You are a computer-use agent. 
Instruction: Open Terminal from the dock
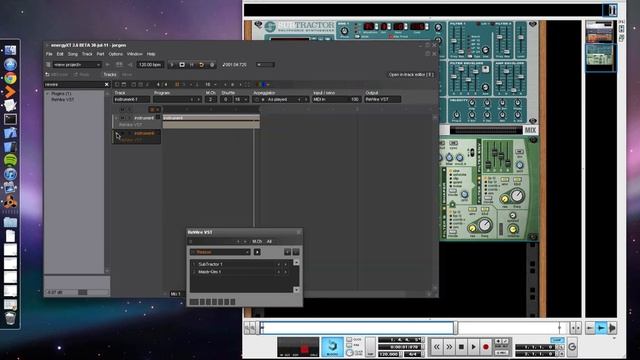[10, 119]
